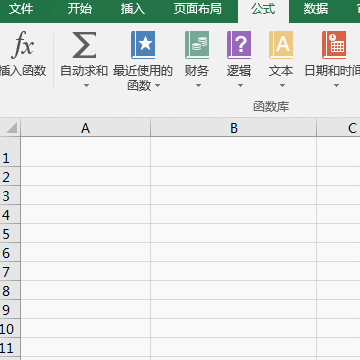
Task: Click the 逻辑 label
Action: [x=239, y=71]
